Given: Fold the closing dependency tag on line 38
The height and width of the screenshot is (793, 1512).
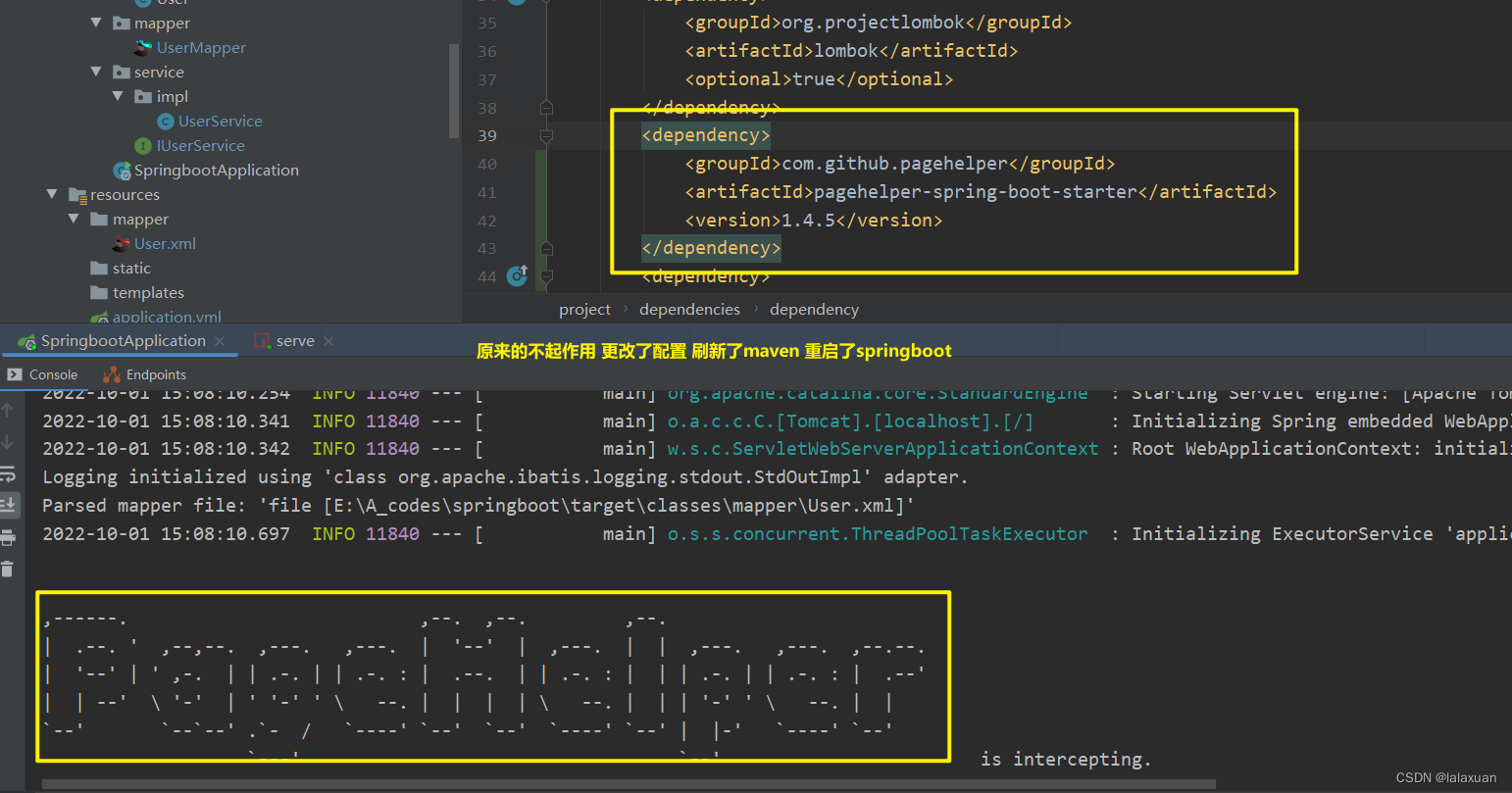Looking at the screenshot, I should 546,108.
